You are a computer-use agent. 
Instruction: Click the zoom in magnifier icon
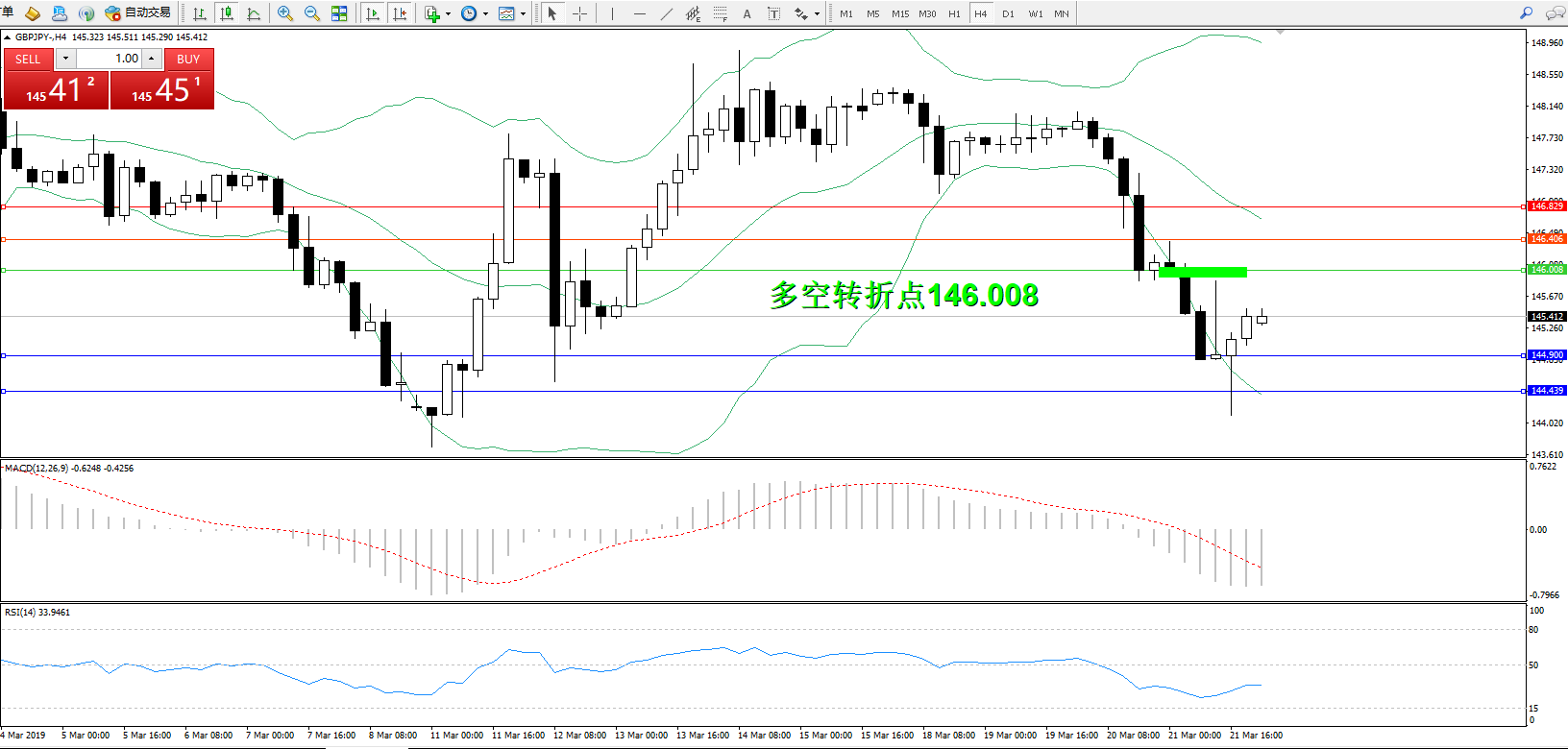[x=285, y=13]
